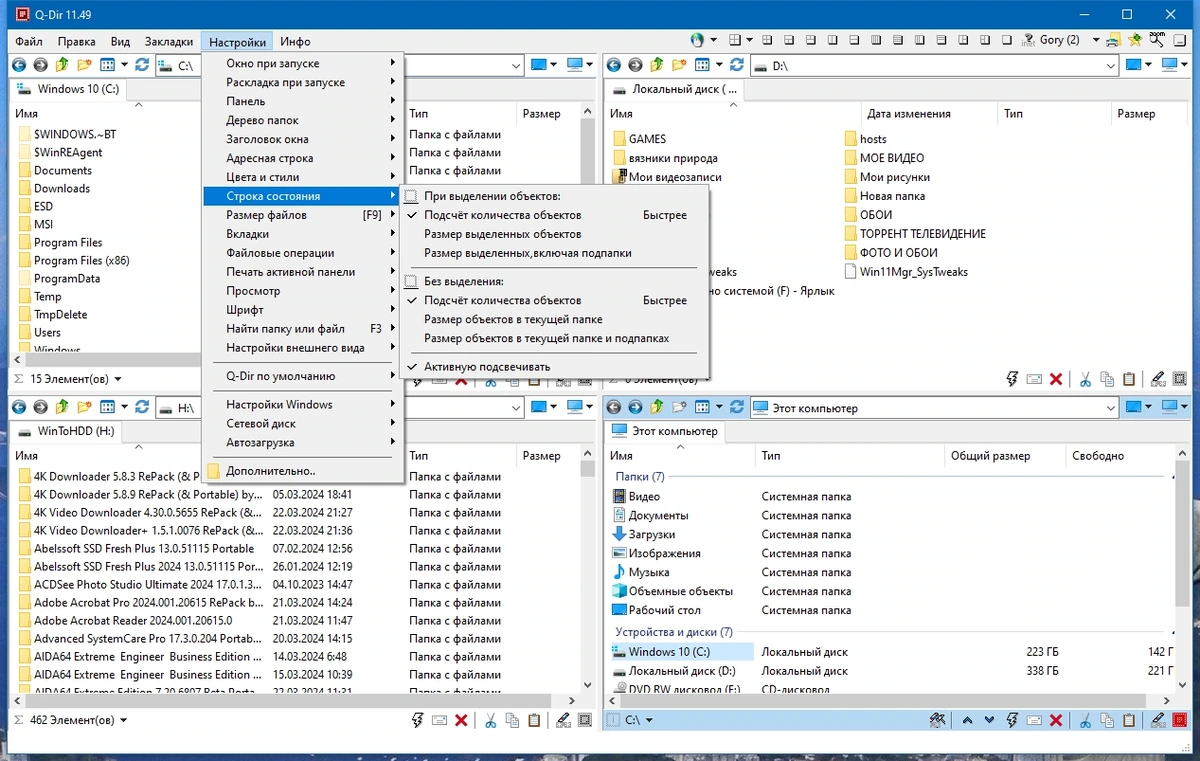Open the Gory (2) dropdown arrow
Image resolution: width=1200 pixels, height=761 pixels.
(x=1096, y=41)
